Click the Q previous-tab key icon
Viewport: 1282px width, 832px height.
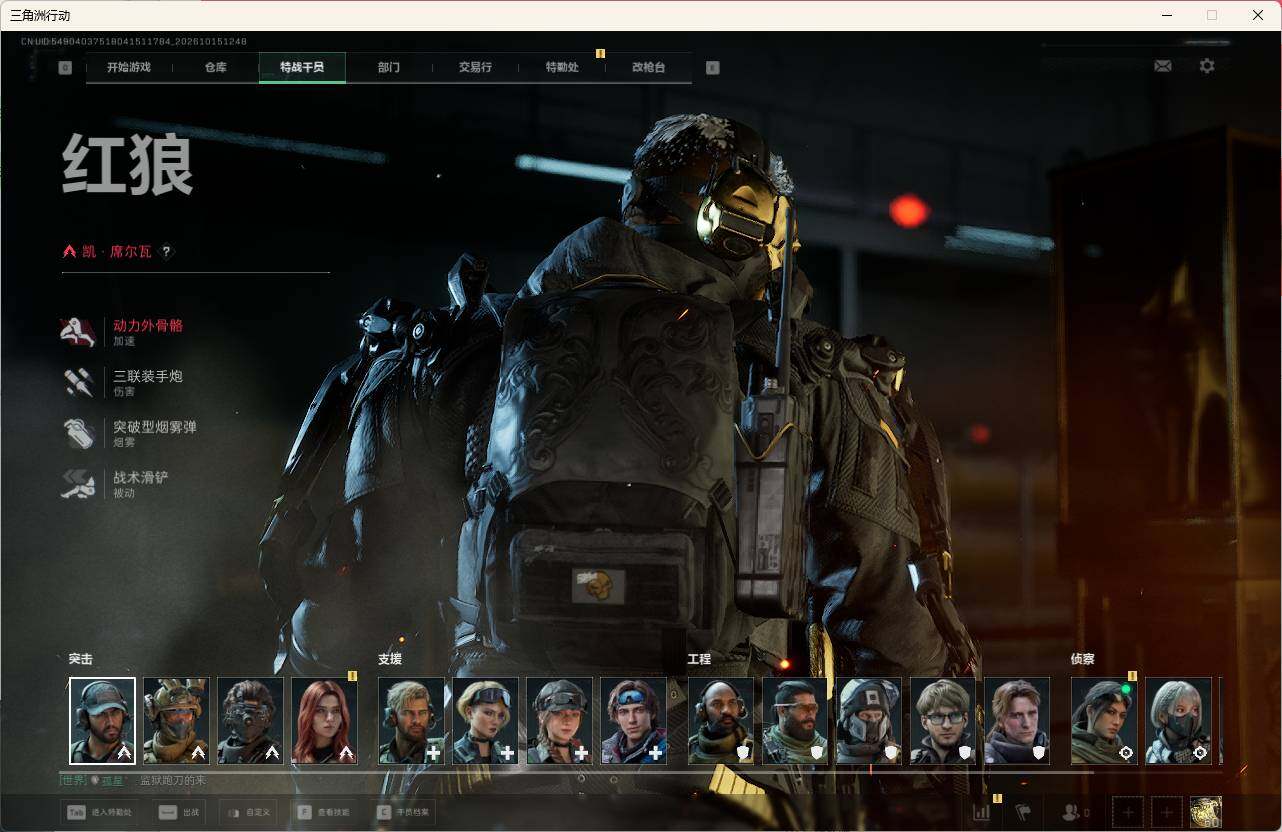(x=65, y=68)
